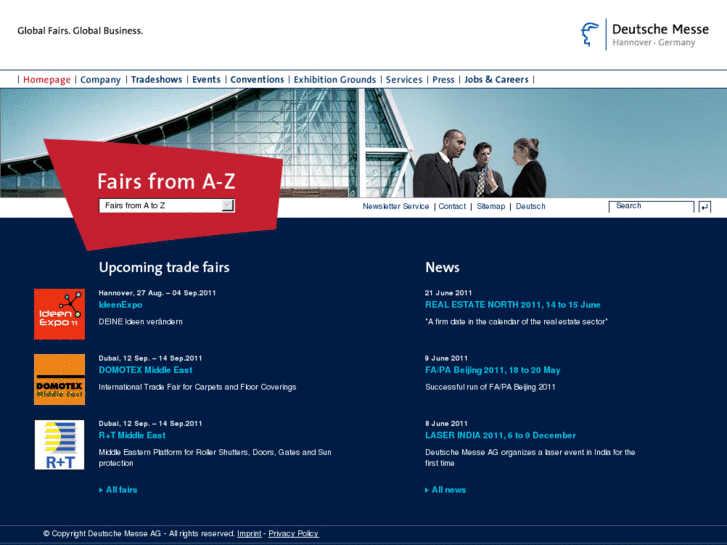The width and height of the screenshot is (727, 545).
Task: Open the DOMOTEX Middle East logo thumbnail
Action: (59, 379)
